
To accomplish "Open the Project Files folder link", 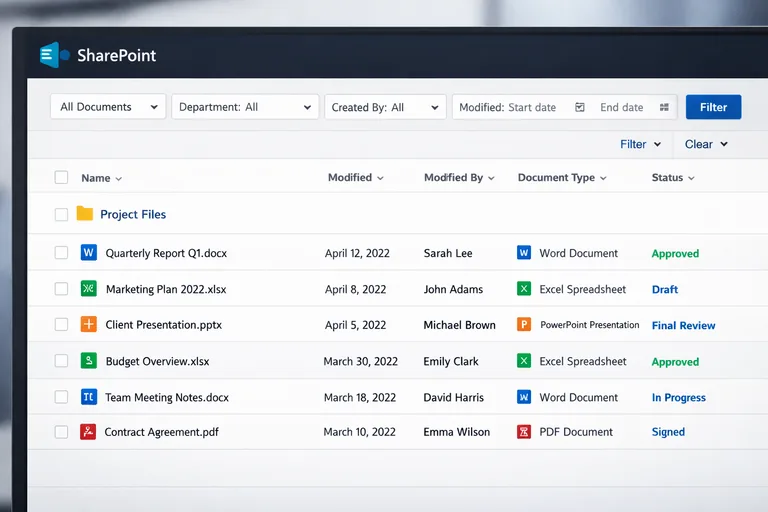I will tap(133, 214).
